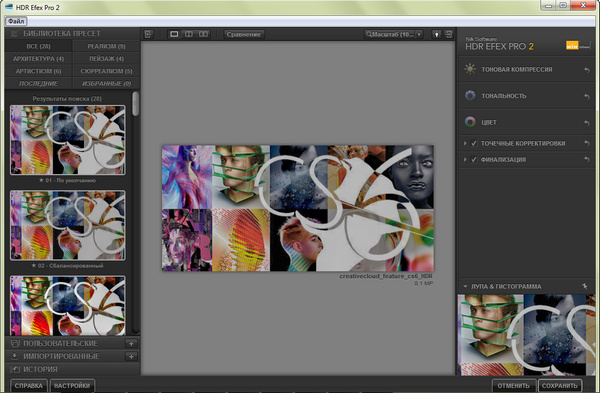Viewport: 600px width, 393px height.
Task: Toggle the background brightness lightbulb icon
Action: tap(436, 34)
